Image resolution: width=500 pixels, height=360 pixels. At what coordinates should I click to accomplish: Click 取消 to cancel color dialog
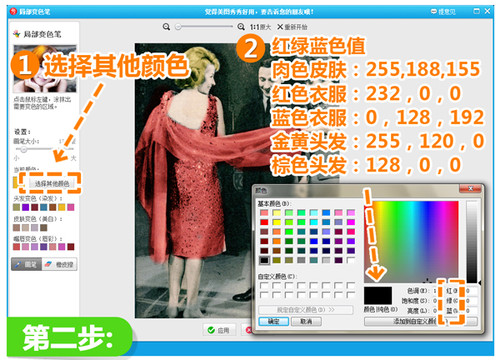pyautogui.click(x=306, y=321)
